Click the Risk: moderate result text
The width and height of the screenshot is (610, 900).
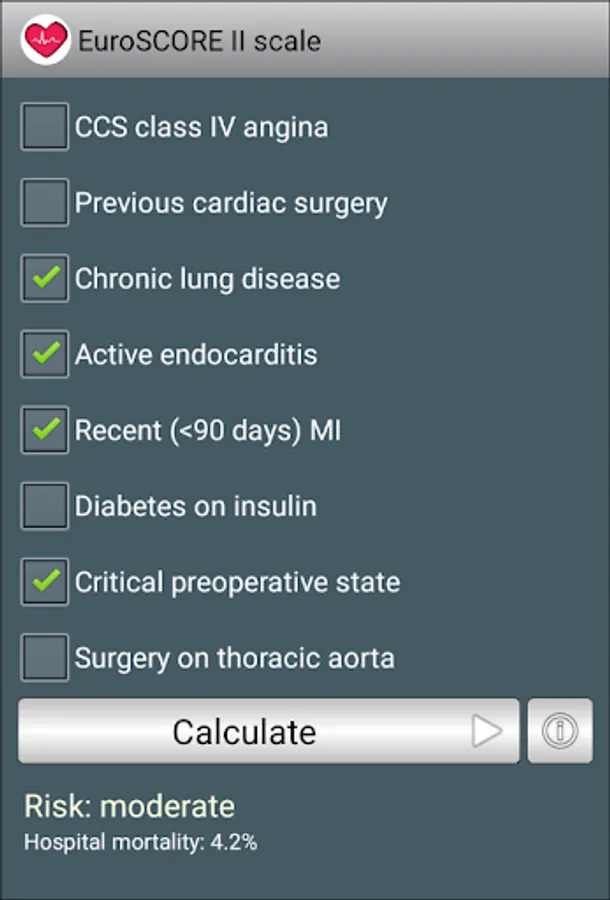coord(130,806)
